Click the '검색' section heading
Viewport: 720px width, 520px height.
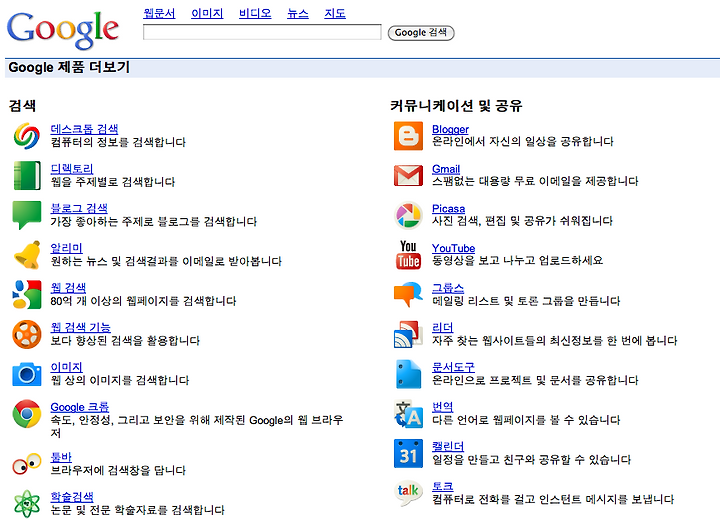22,106
